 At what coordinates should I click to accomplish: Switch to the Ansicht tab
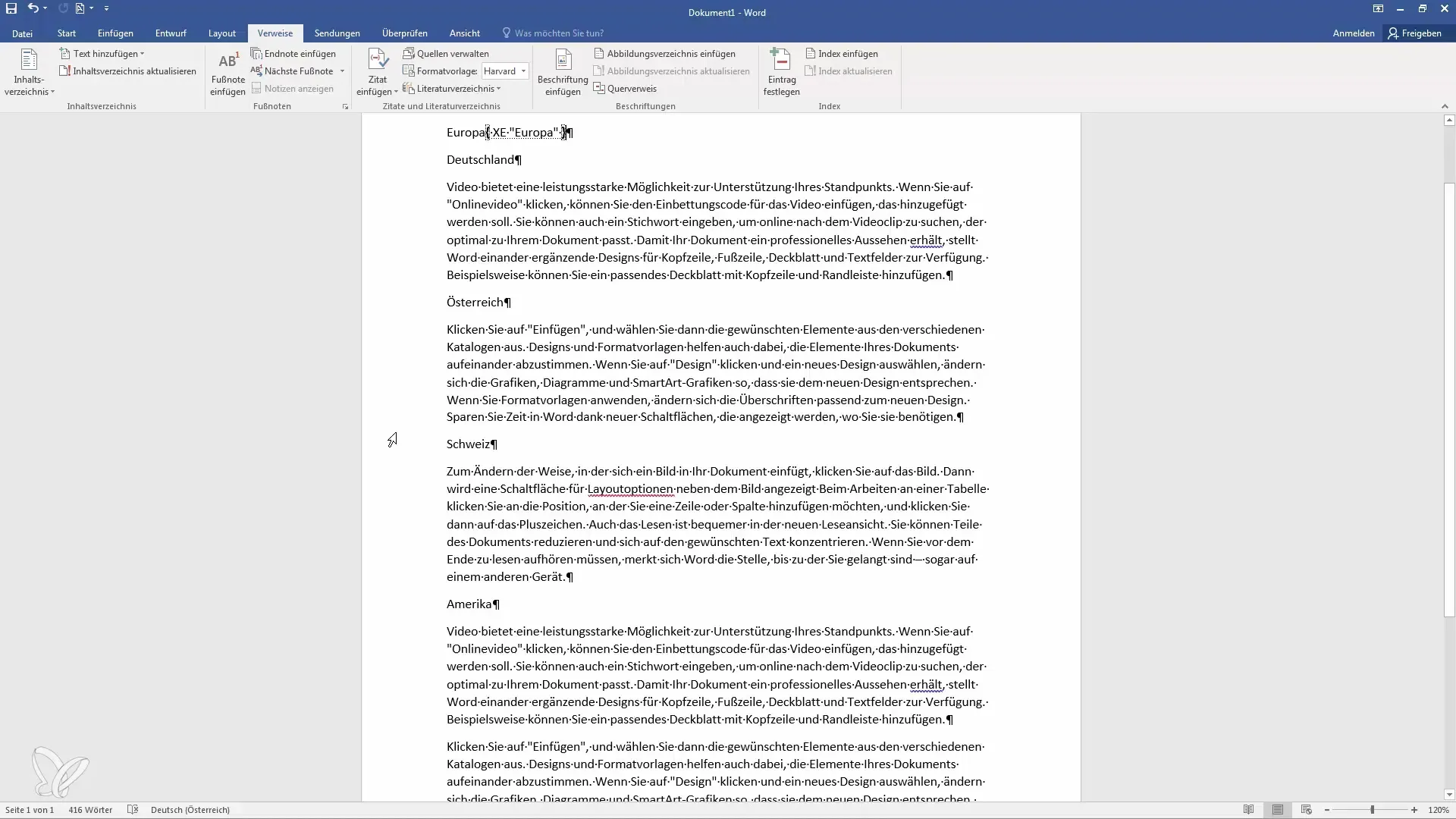click(465, 33)
